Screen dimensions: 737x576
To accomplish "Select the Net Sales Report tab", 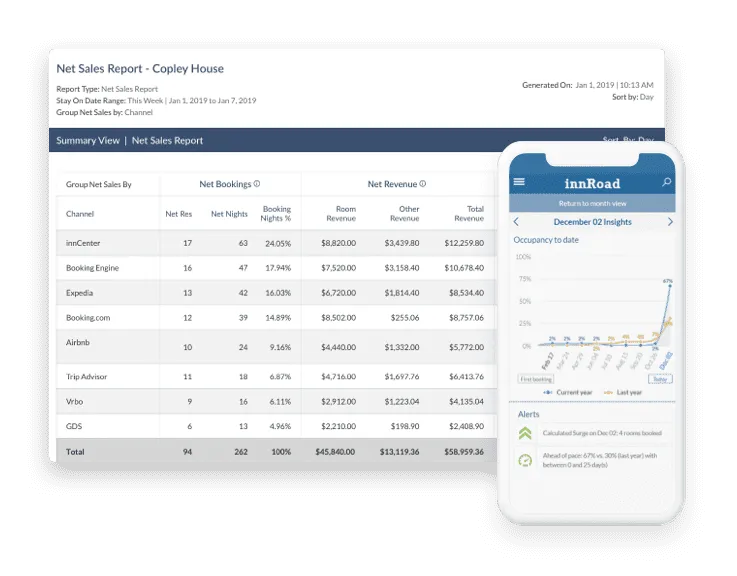I will pos(167,141).
